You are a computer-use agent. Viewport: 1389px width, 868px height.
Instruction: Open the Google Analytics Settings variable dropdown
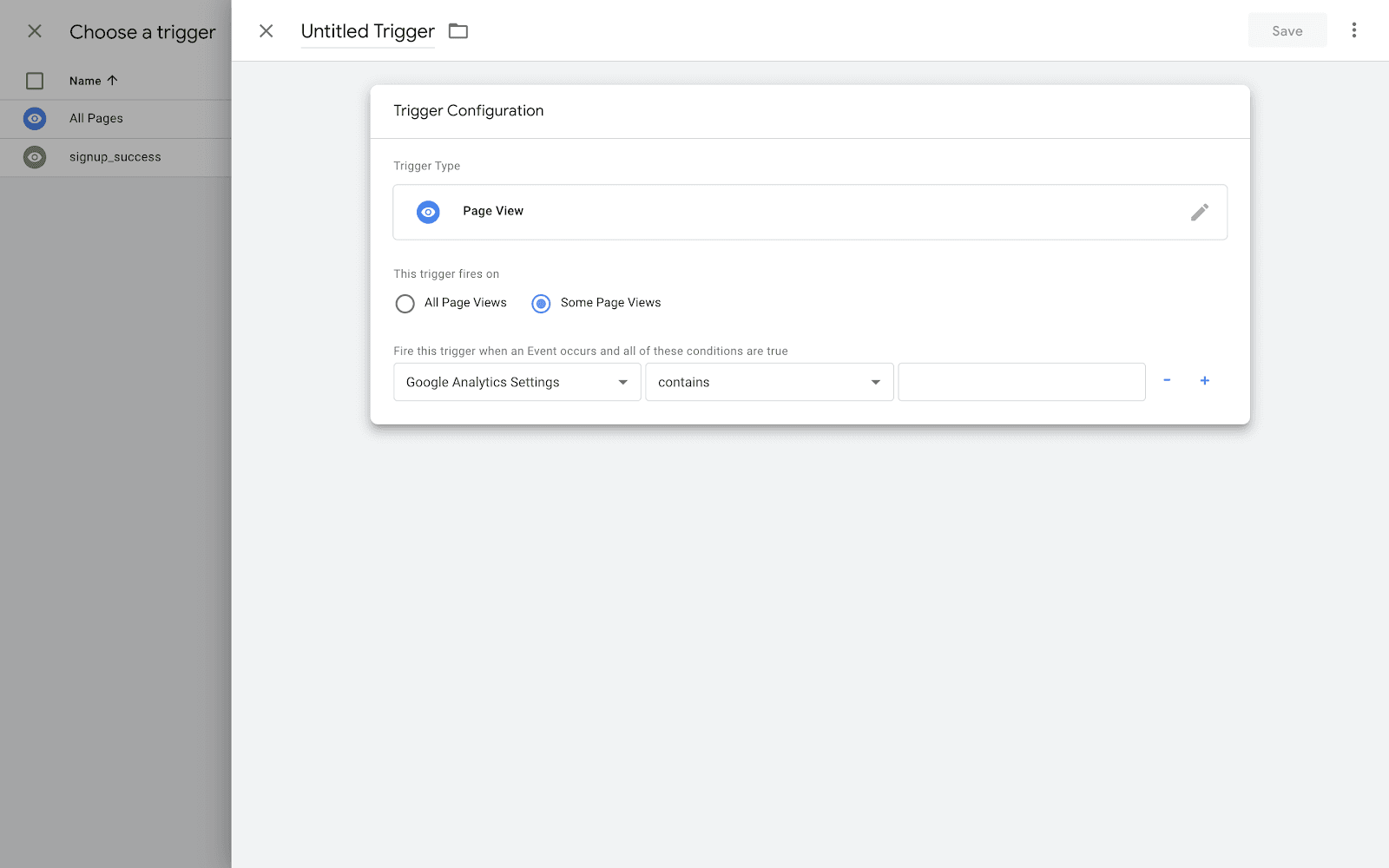coord(517,382)
